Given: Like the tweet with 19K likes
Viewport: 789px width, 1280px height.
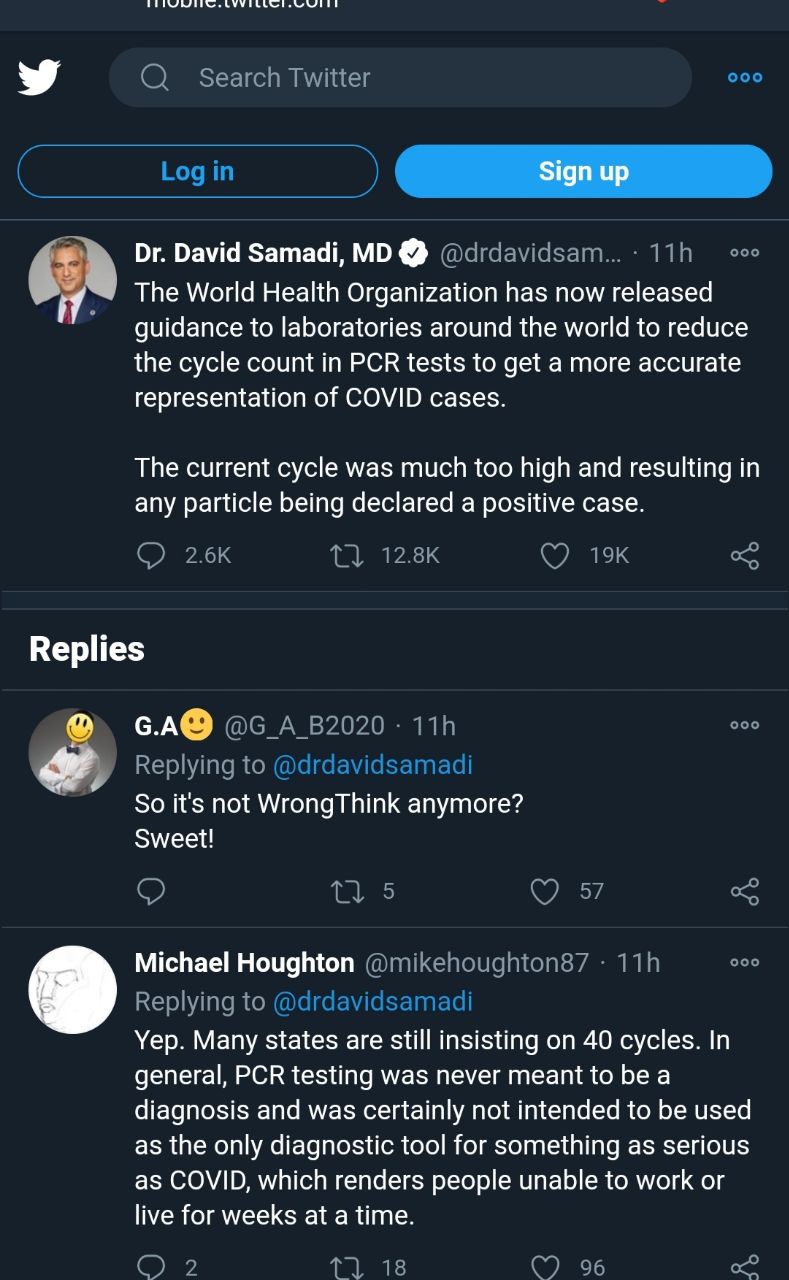Looking at the screenshot, I should point(555,555).
